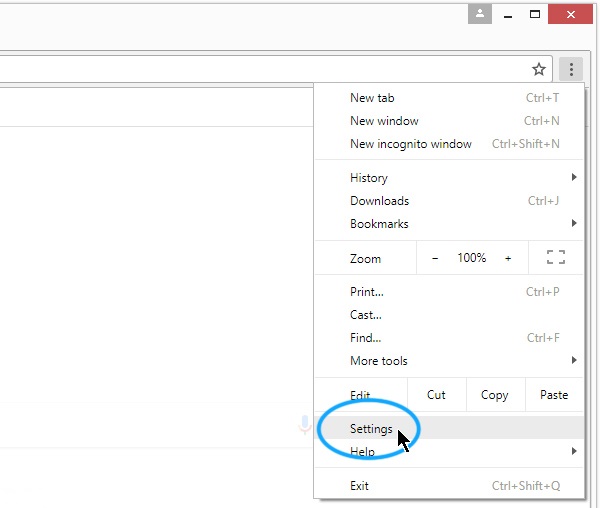Increase zoom with the plus button
Screen dimensions: 600x508
(x=508, y=259)
